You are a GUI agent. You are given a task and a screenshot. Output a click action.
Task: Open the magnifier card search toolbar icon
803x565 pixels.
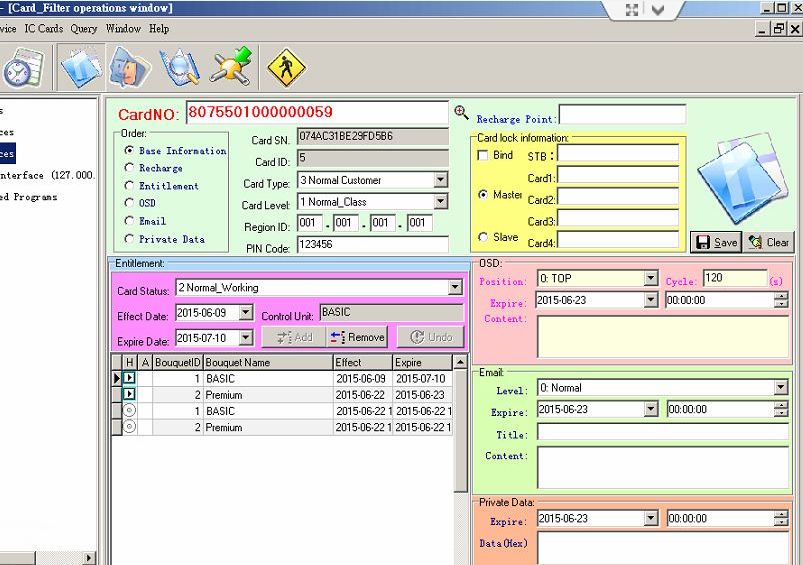click(179, 68)
